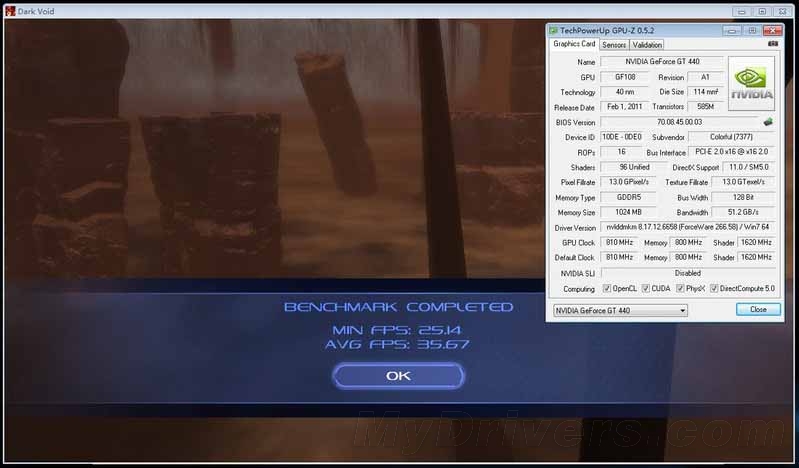The height and width of the screenshot is (468, 799).
Task: Close the GPU-Z window with red X
Action: (x=773, y=31)
